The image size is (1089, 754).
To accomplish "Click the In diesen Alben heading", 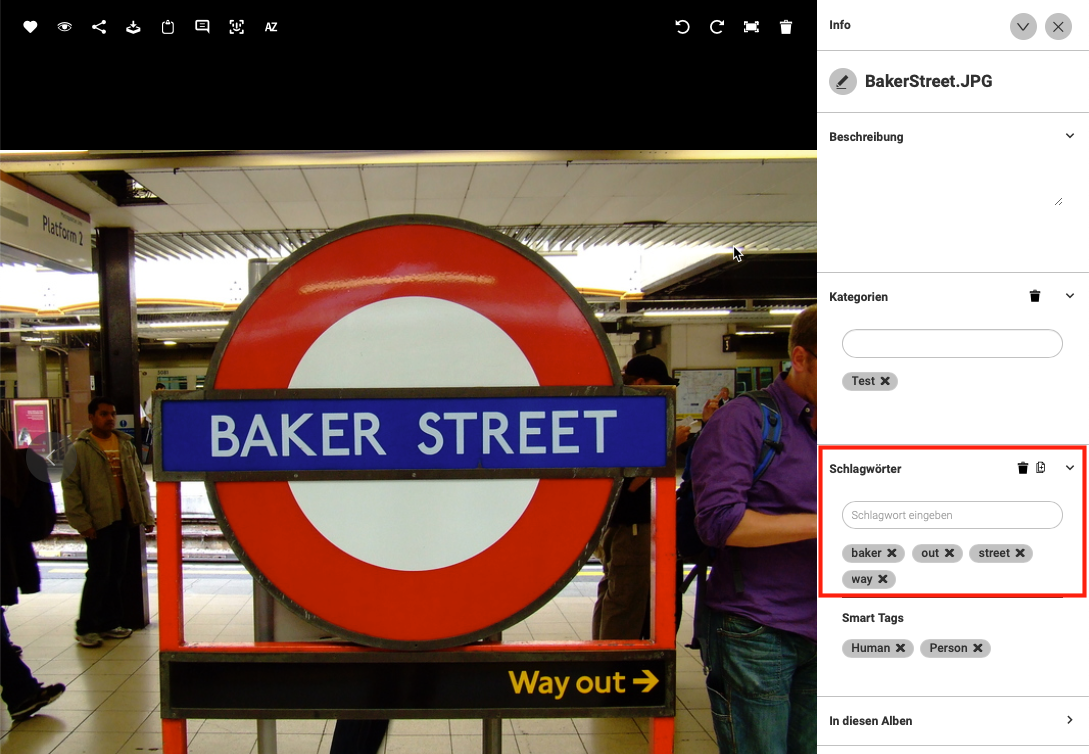I will (x=871, y=721).
